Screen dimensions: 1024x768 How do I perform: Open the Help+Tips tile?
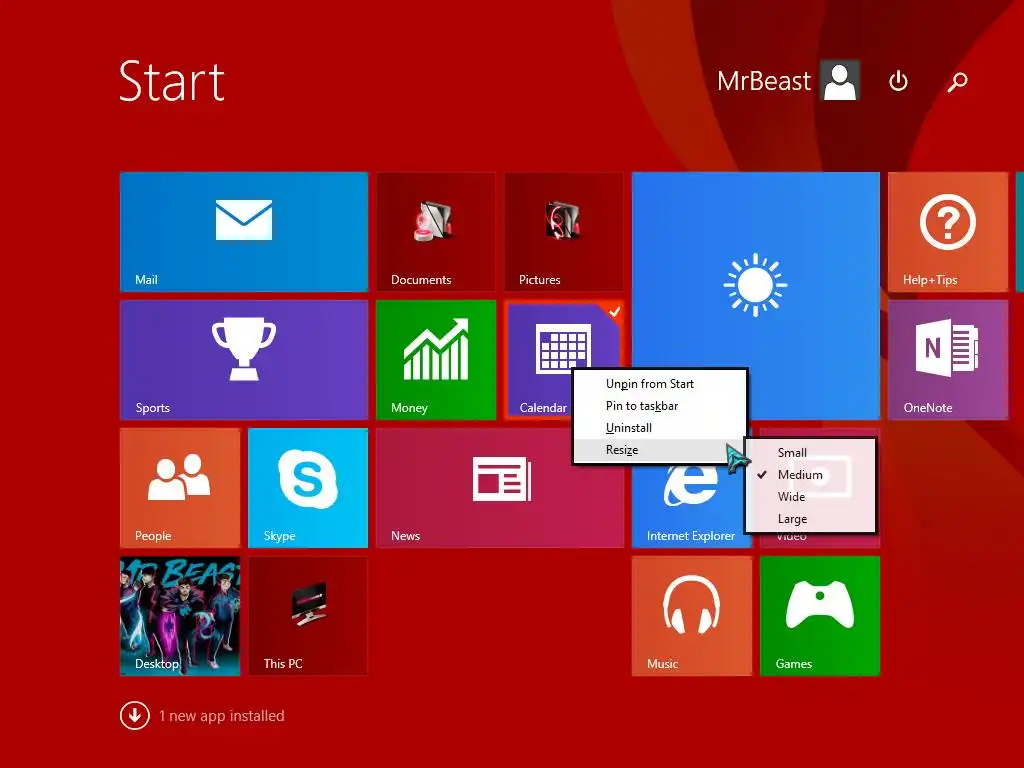948,231
